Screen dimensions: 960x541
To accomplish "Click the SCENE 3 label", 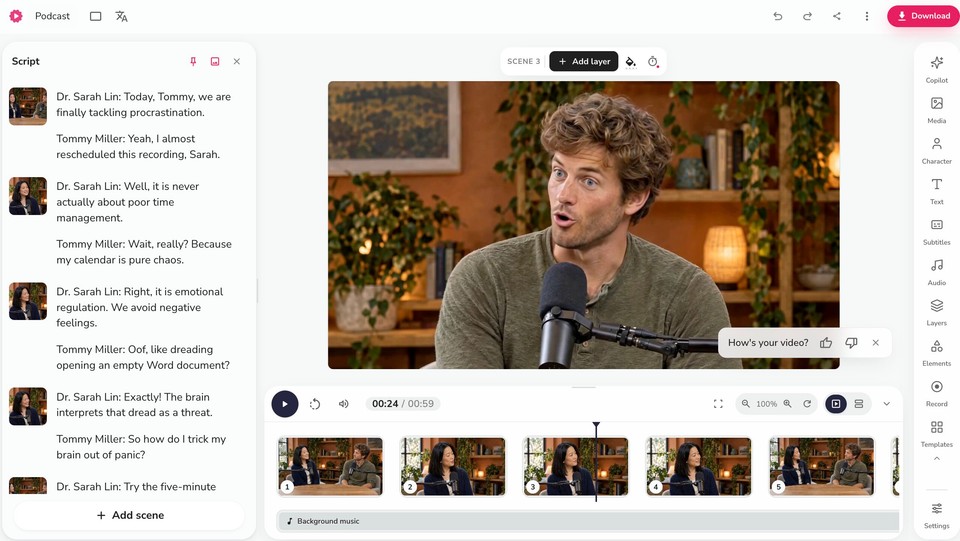I will click(x=523, y=61).
